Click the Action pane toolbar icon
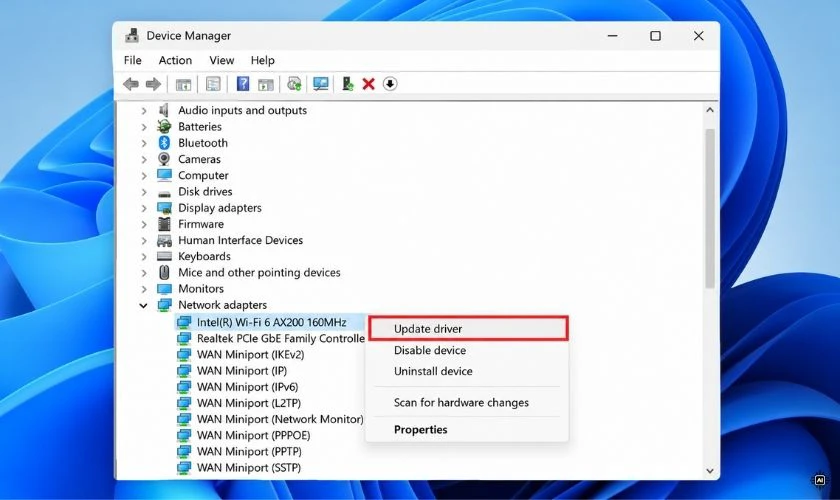This screenshot has height=500, width=840. point(266,84)
